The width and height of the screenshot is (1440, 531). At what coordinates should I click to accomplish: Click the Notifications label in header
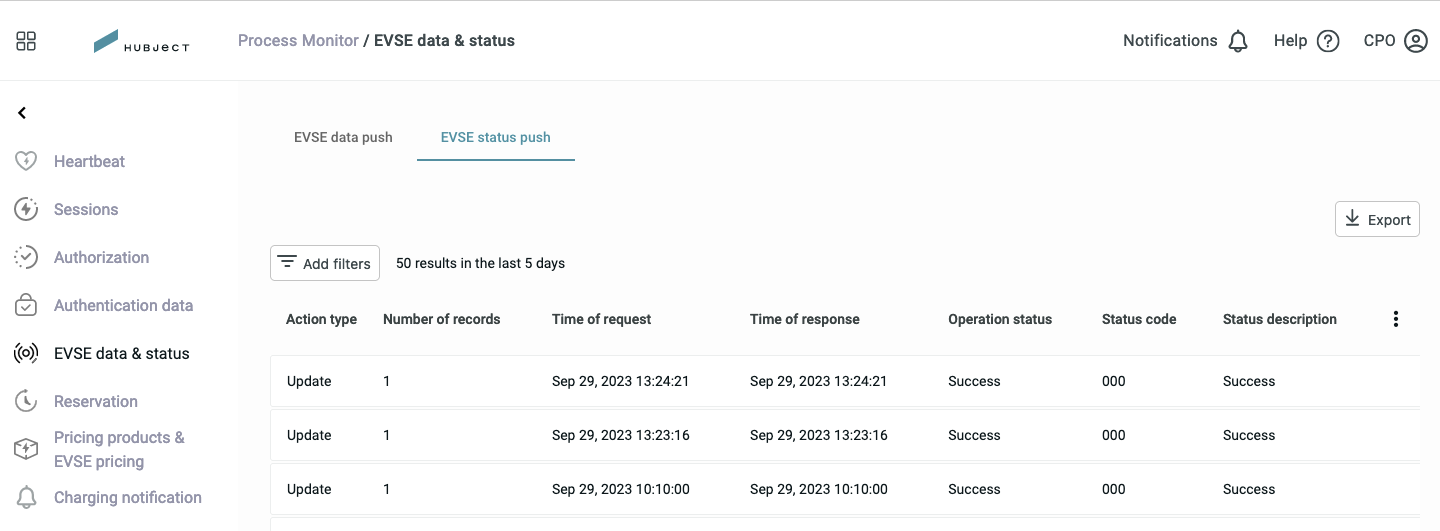point(1170,41)
